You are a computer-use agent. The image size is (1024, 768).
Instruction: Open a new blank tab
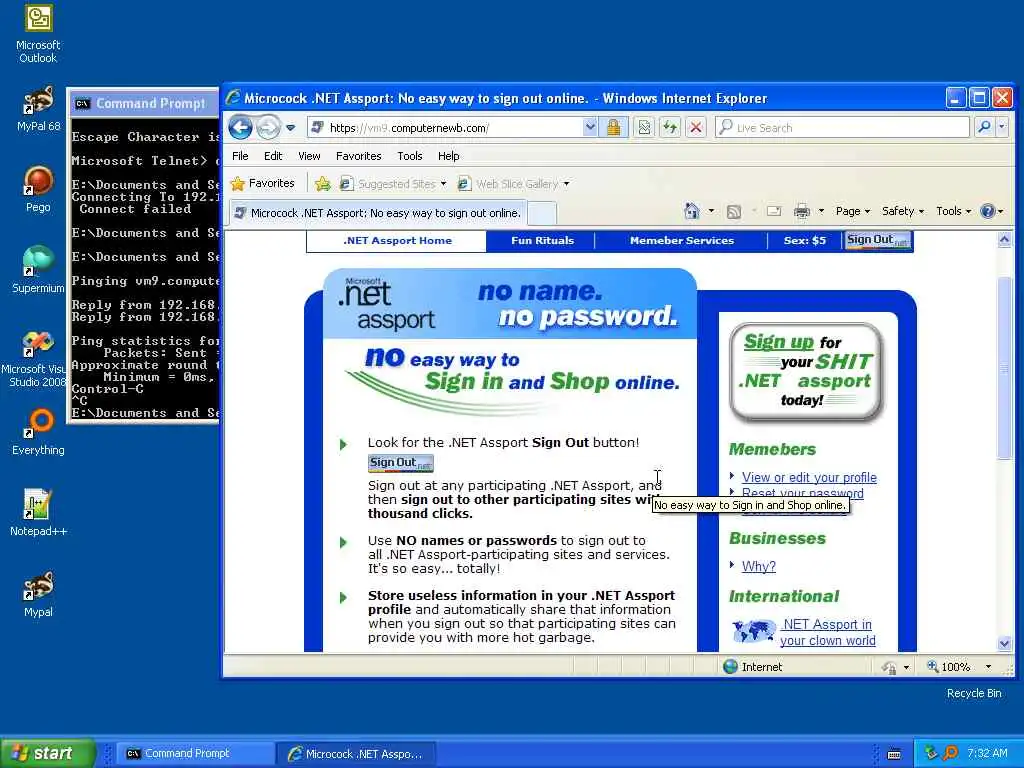click(x=542, y=213)
